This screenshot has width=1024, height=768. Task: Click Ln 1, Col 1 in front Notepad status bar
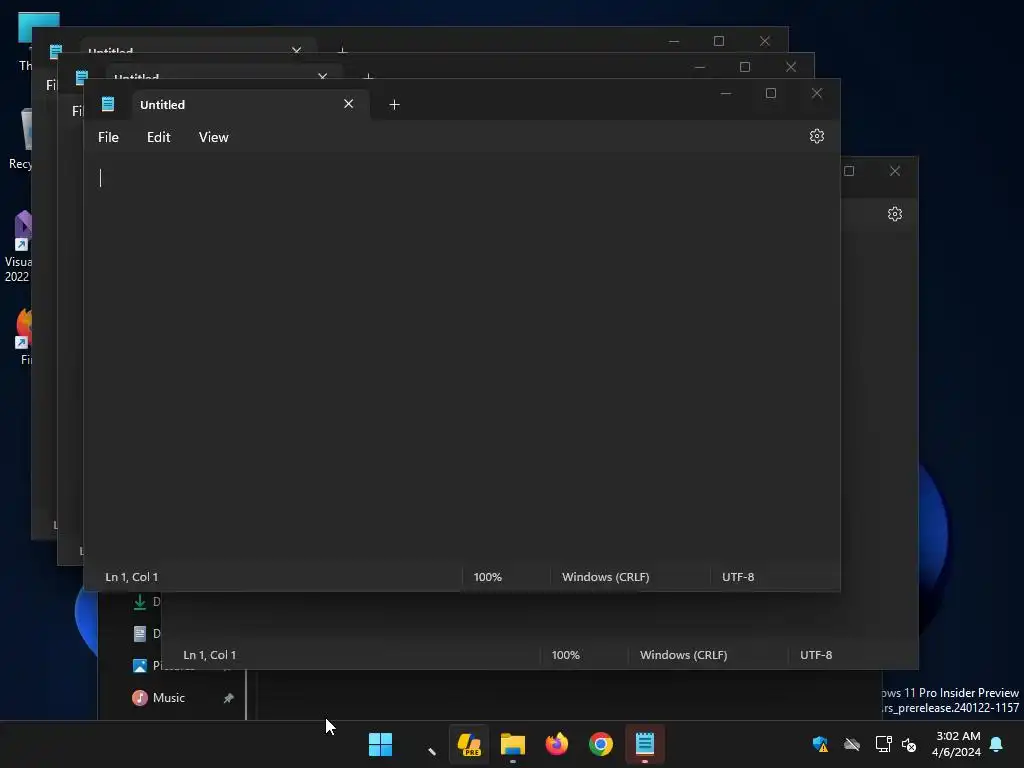pos(132,577)
